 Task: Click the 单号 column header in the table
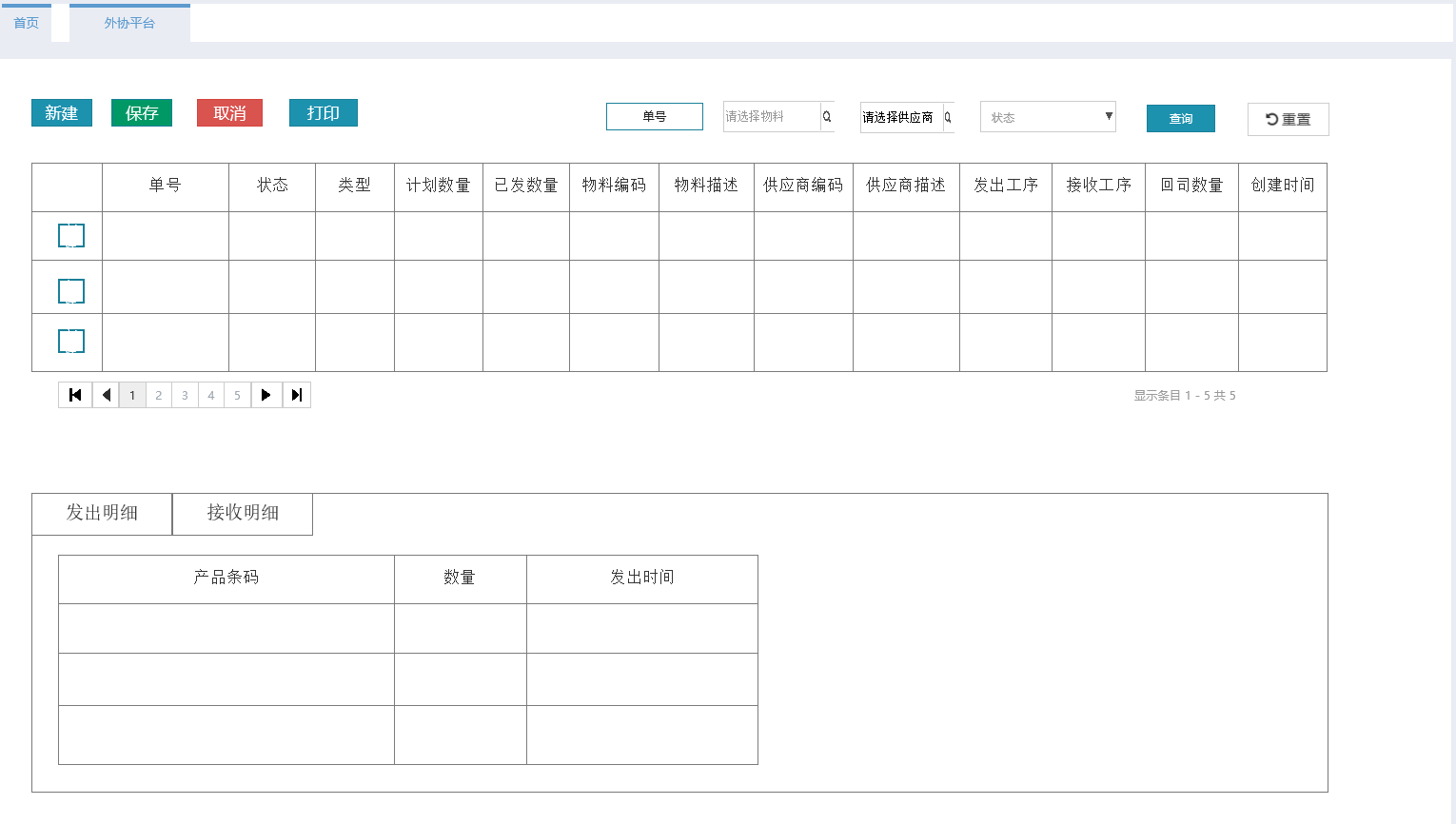point(166,186)
